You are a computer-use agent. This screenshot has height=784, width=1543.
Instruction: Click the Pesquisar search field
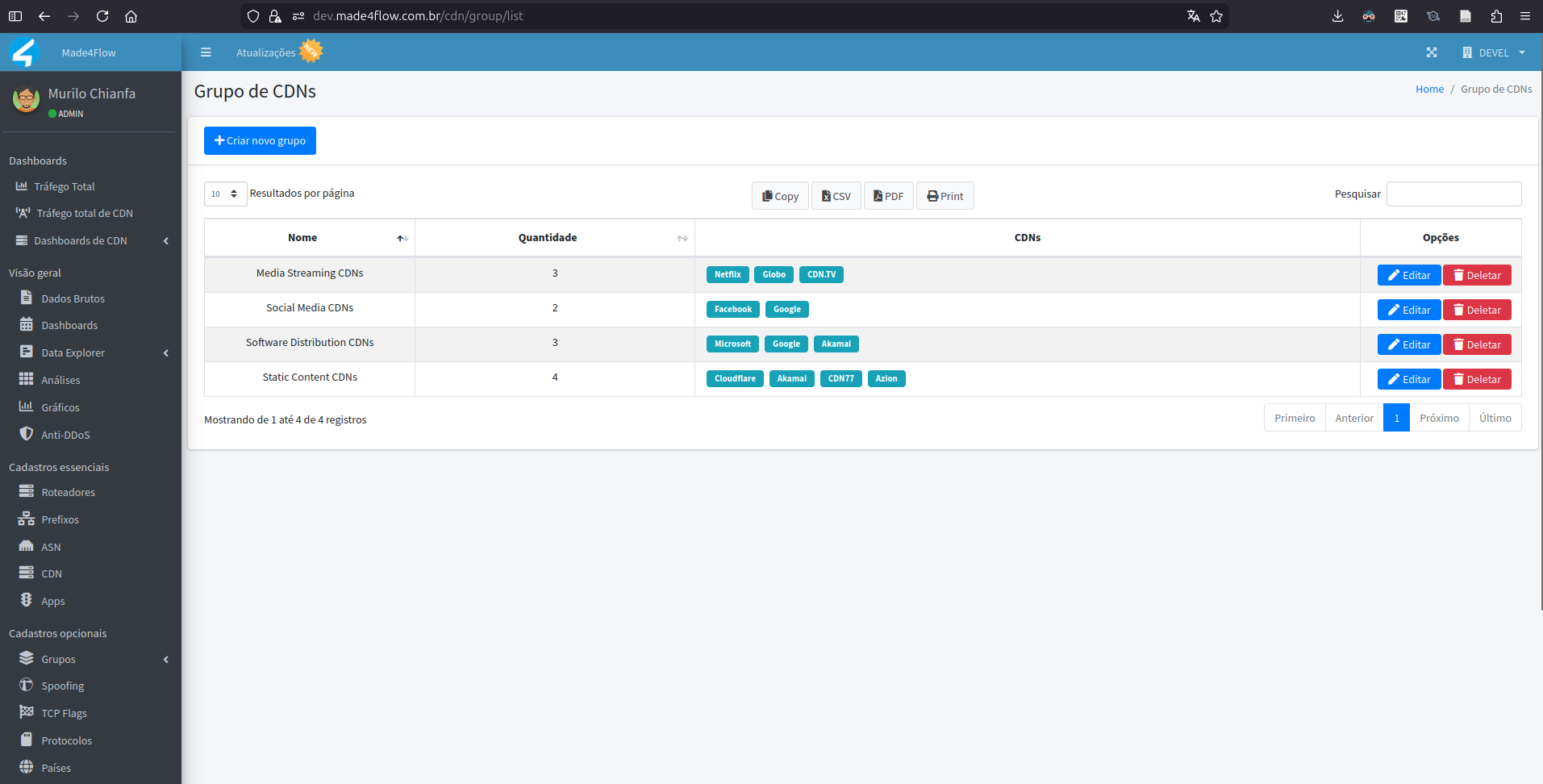(x=1453, y=194)
